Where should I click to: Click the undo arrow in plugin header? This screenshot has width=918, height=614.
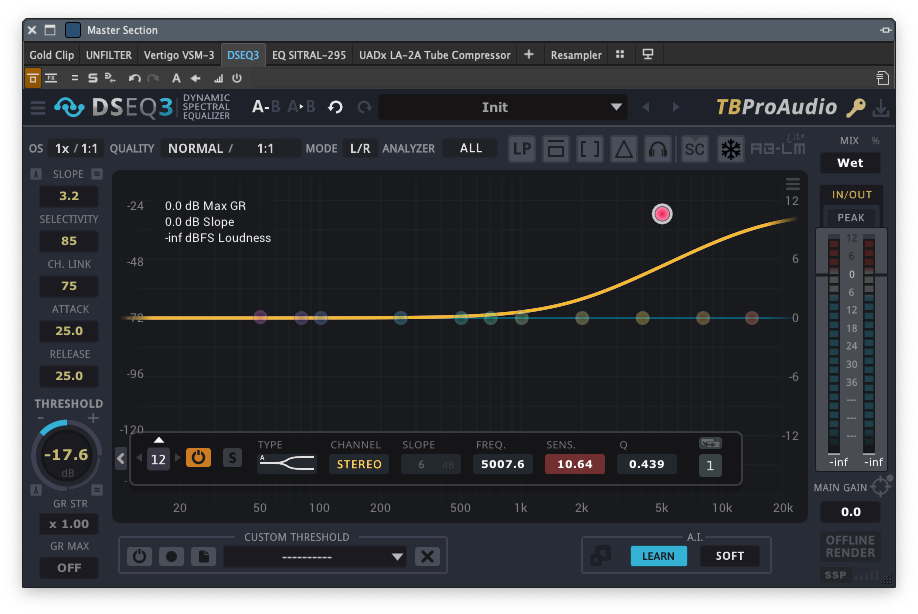click(x=335, y=107)
